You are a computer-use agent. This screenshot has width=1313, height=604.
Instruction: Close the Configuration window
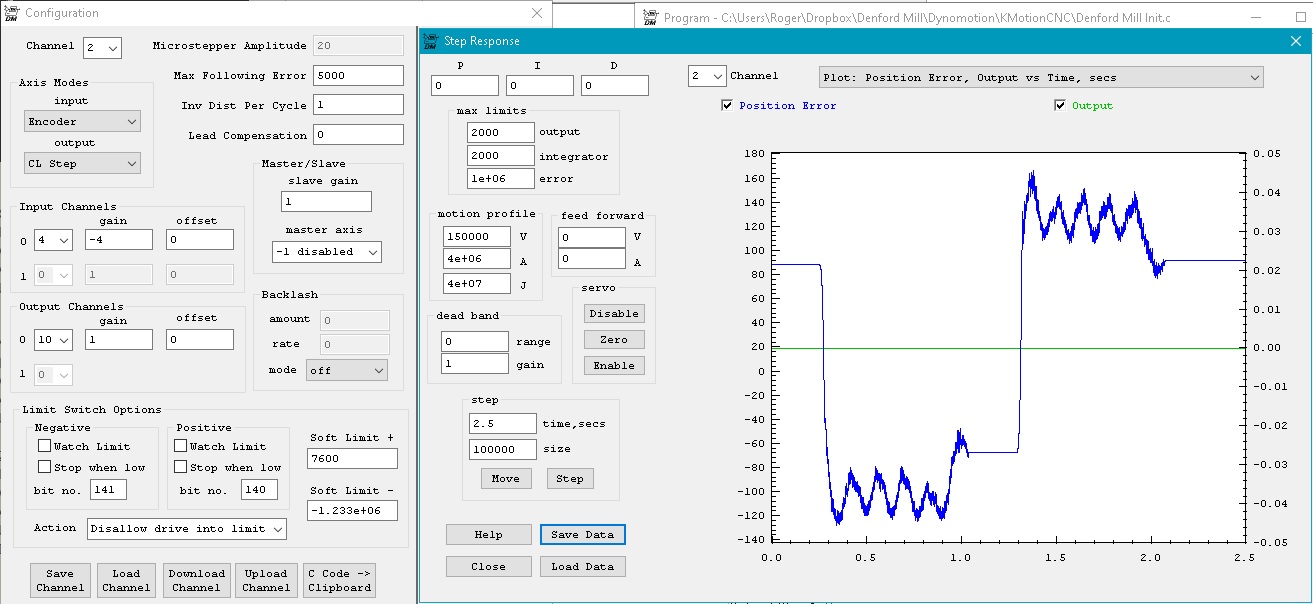click(x=537, y=13)
